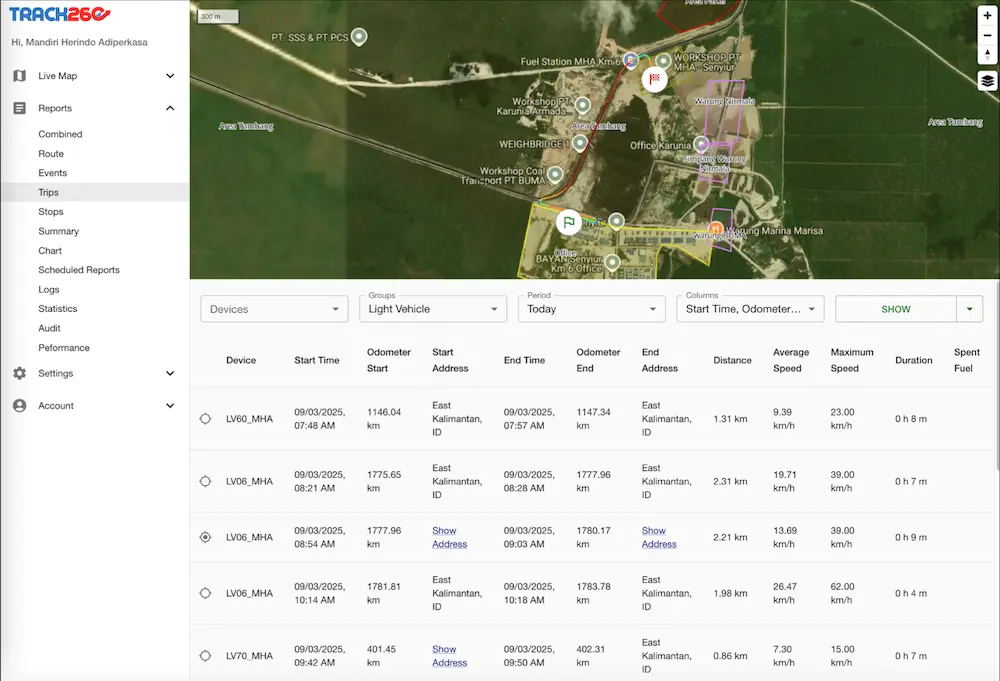
Task: Click the red finish flag map marker
Action: (x=655, y=79)
